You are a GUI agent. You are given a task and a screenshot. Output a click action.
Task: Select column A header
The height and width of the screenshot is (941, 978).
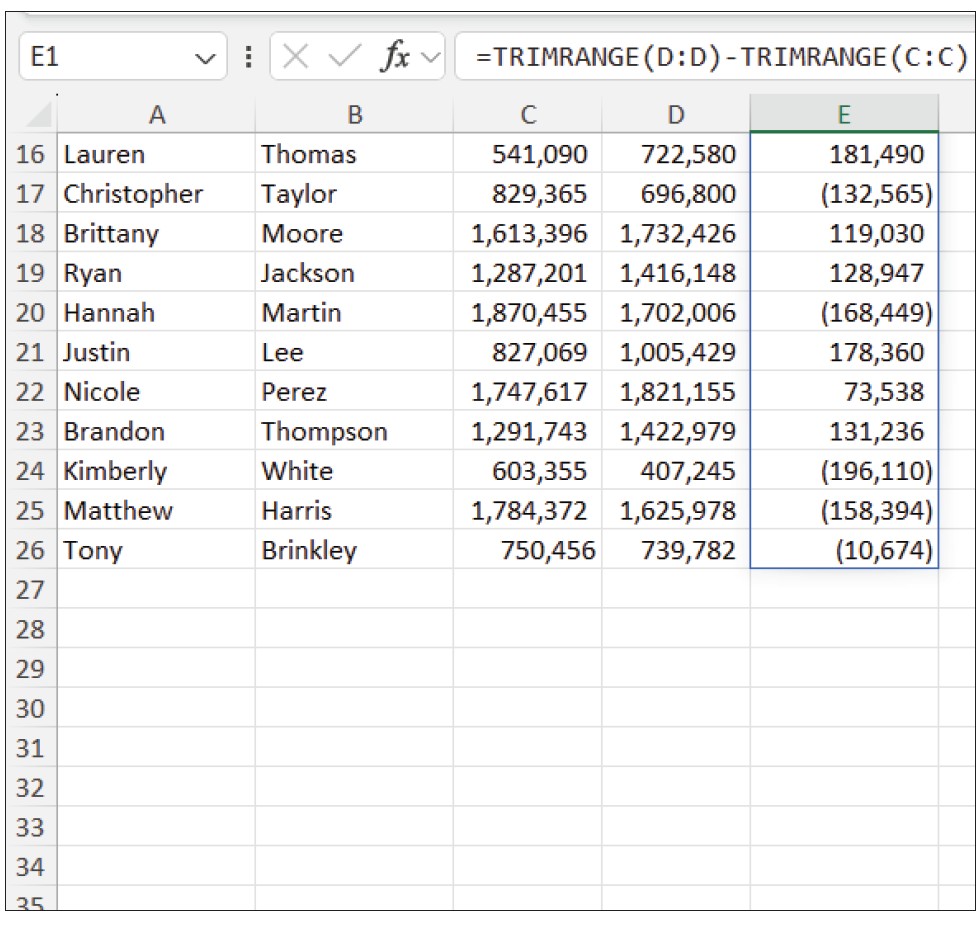coord(156,115)
